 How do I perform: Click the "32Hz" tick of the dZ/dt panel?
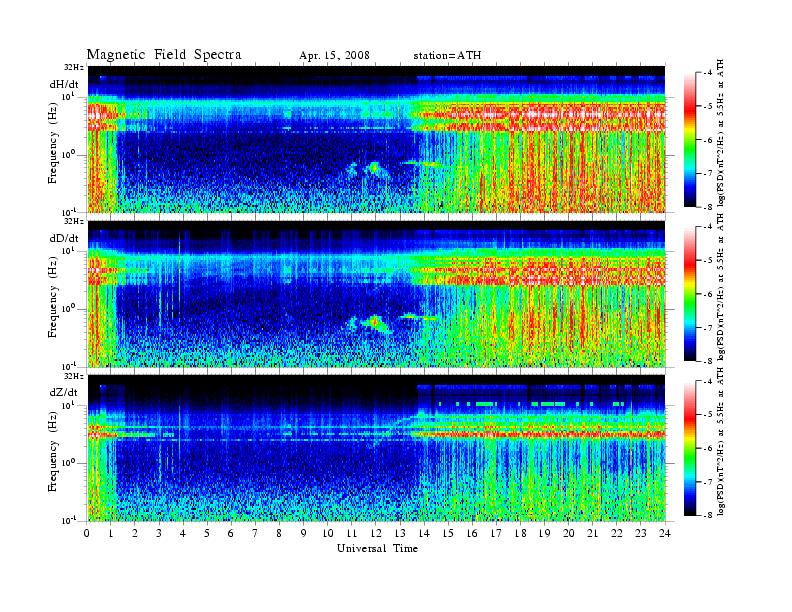74,376
